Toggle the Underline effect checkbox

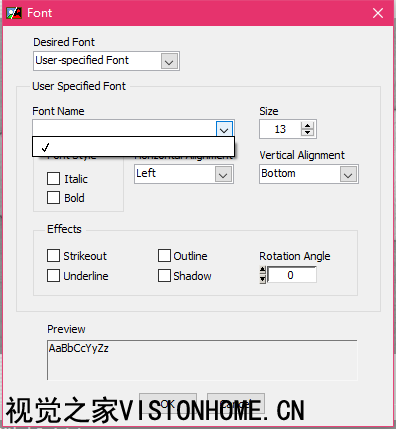(53, 276)
